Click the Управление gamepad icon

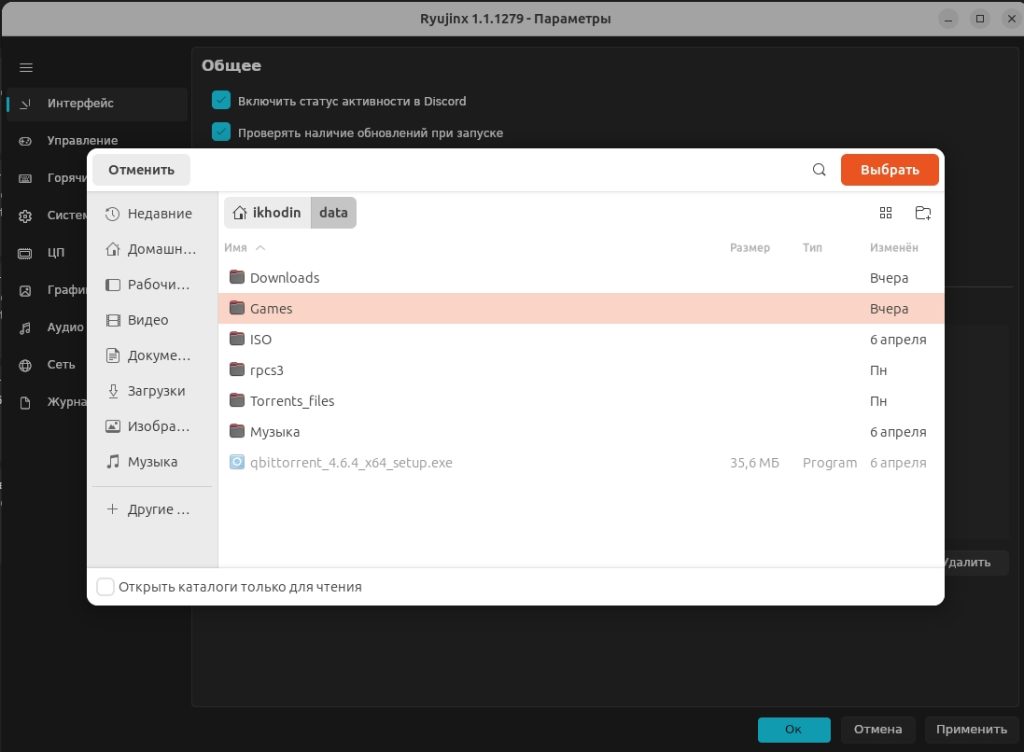pyautogui.click(x=25, y=140)
